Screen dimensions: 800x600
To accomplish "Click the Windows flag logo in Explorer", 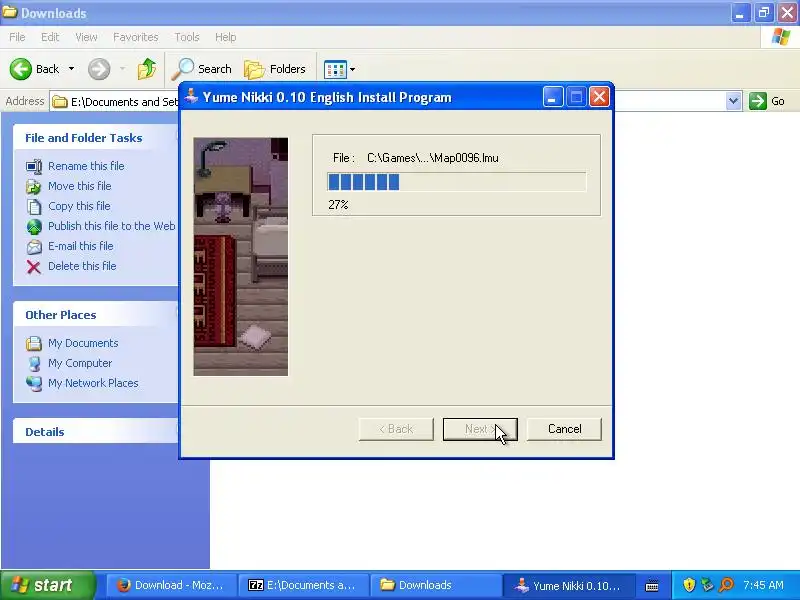I will (780, 37).
